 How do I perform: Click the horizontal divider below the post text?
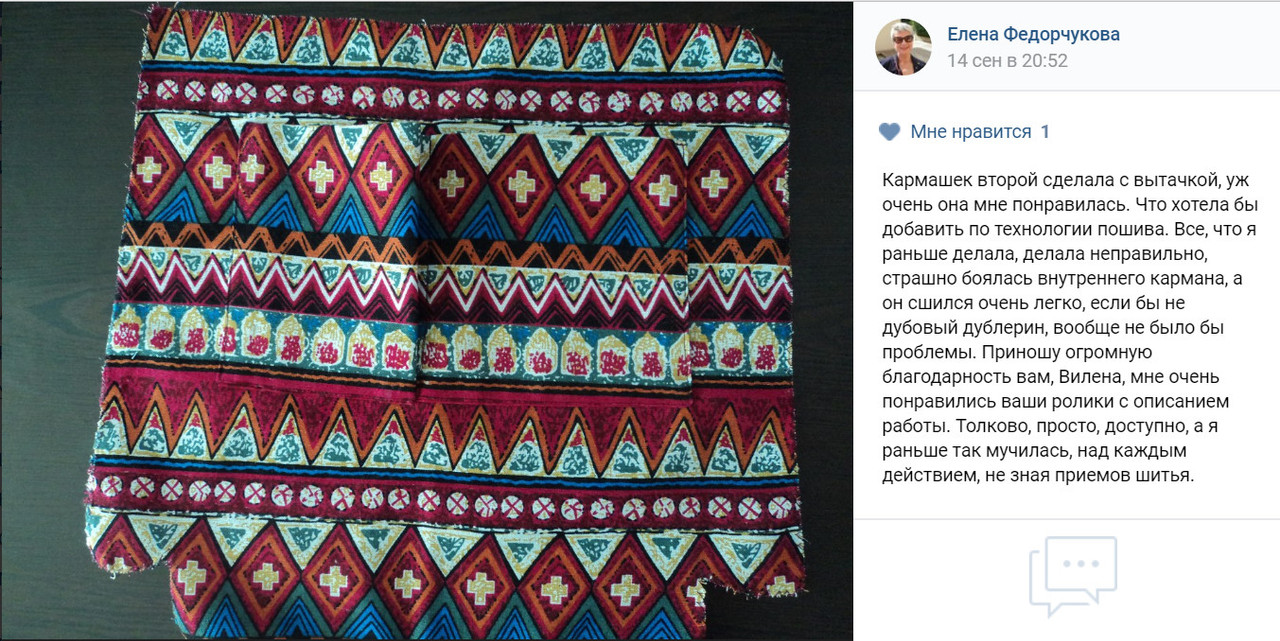pyautogui.click(x=1067, y=519)
